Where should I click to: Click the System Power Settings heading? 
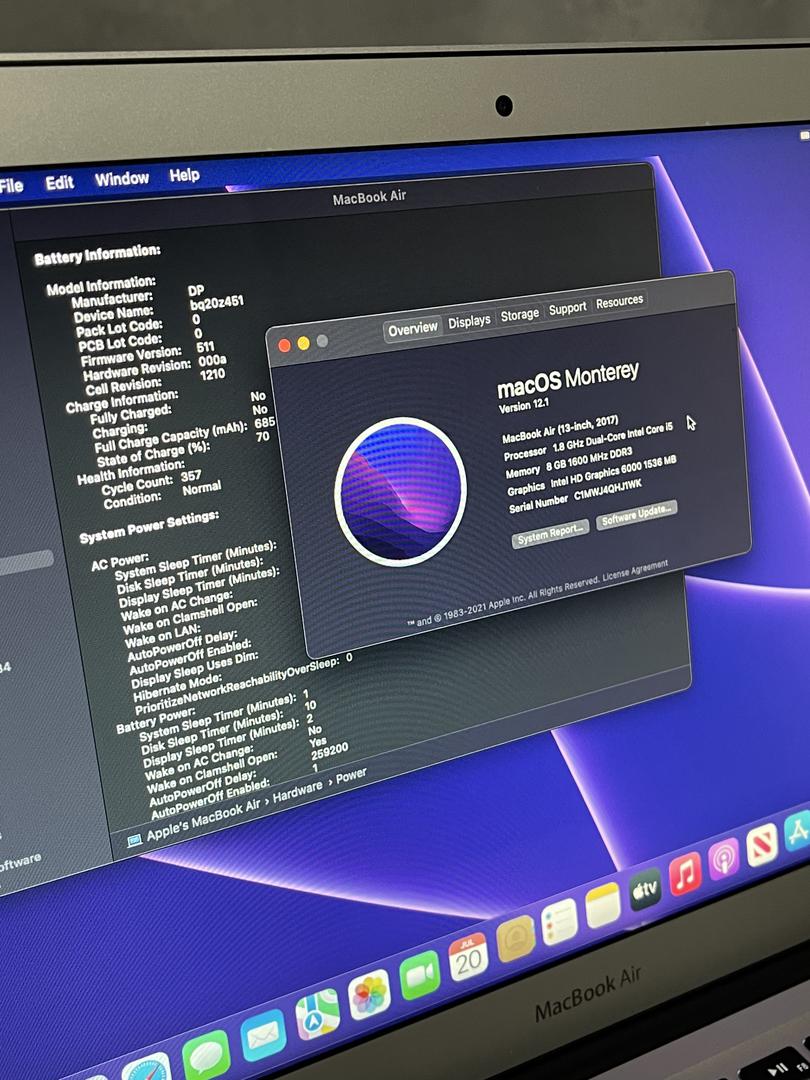(149, 526)
